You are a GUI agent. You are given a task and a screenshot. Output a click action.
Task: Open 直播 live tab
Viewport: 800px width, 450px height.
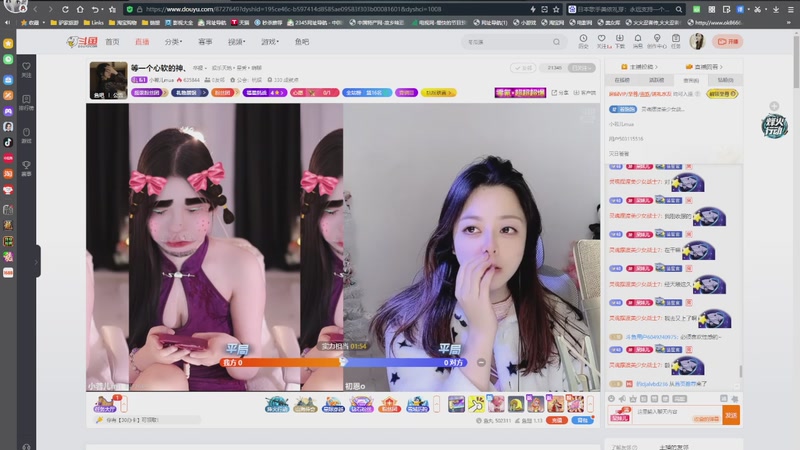[x=142, y=42]
